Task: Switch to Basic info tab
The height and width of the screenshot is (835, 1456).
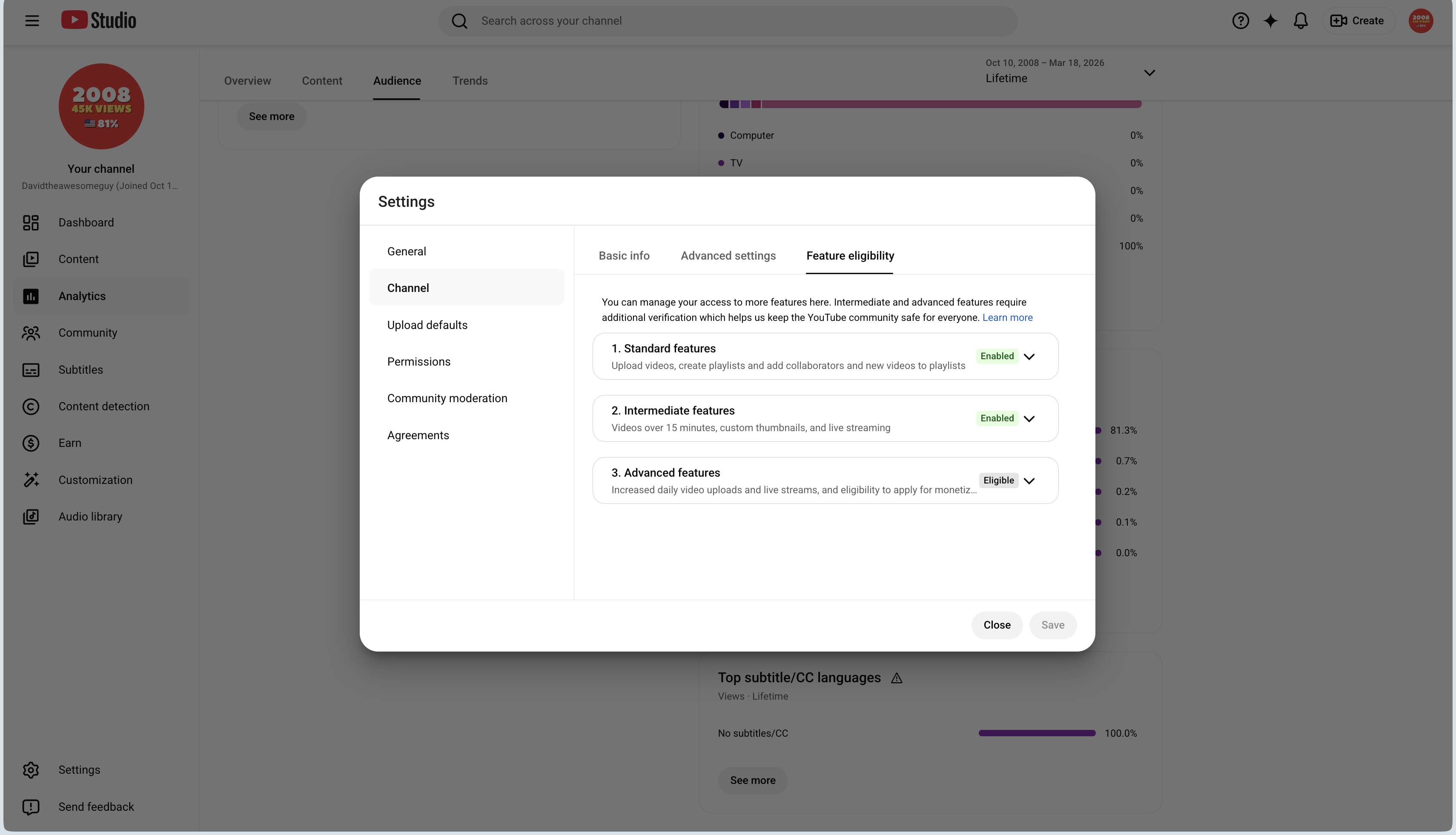Action: coord(624,256)
